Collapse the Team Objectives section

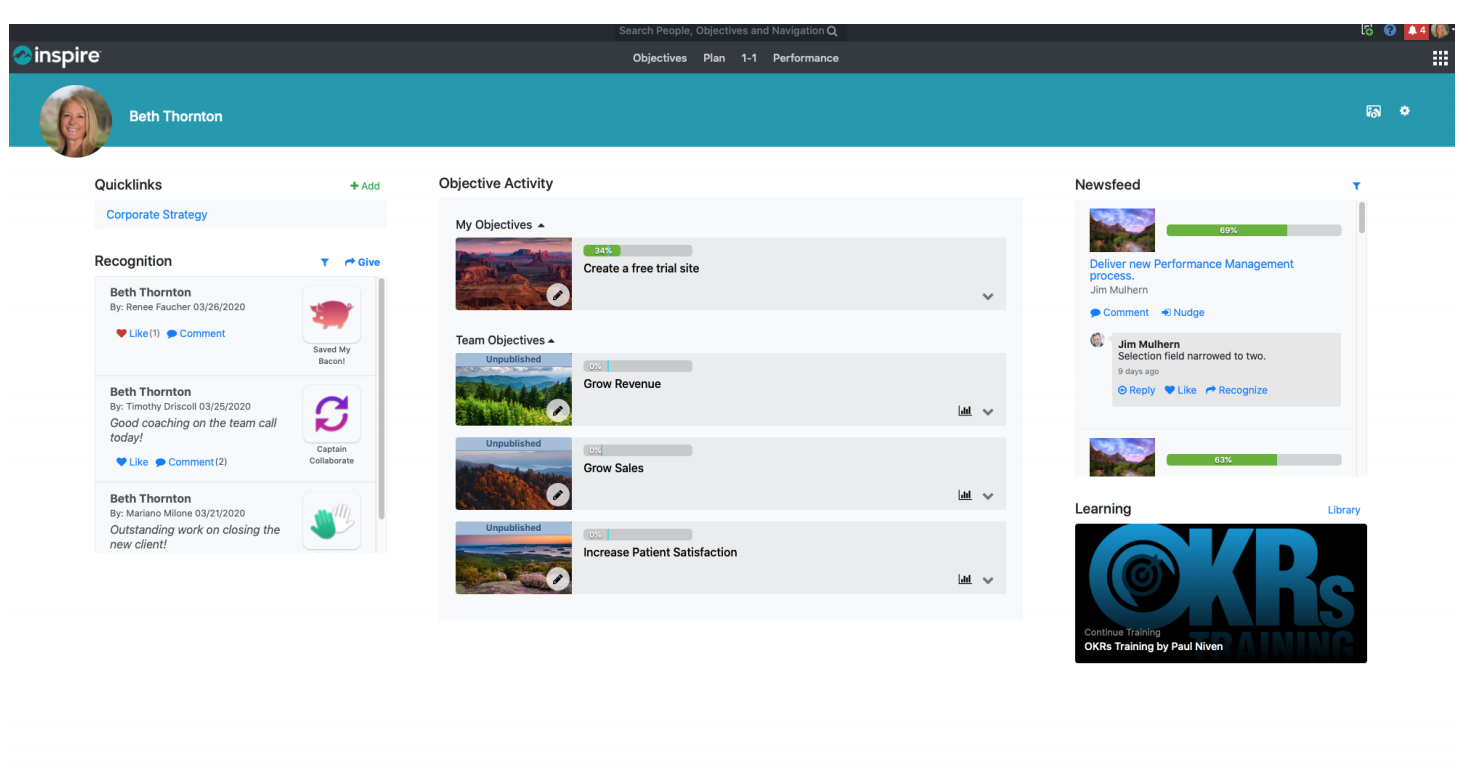tap(505, 340)
